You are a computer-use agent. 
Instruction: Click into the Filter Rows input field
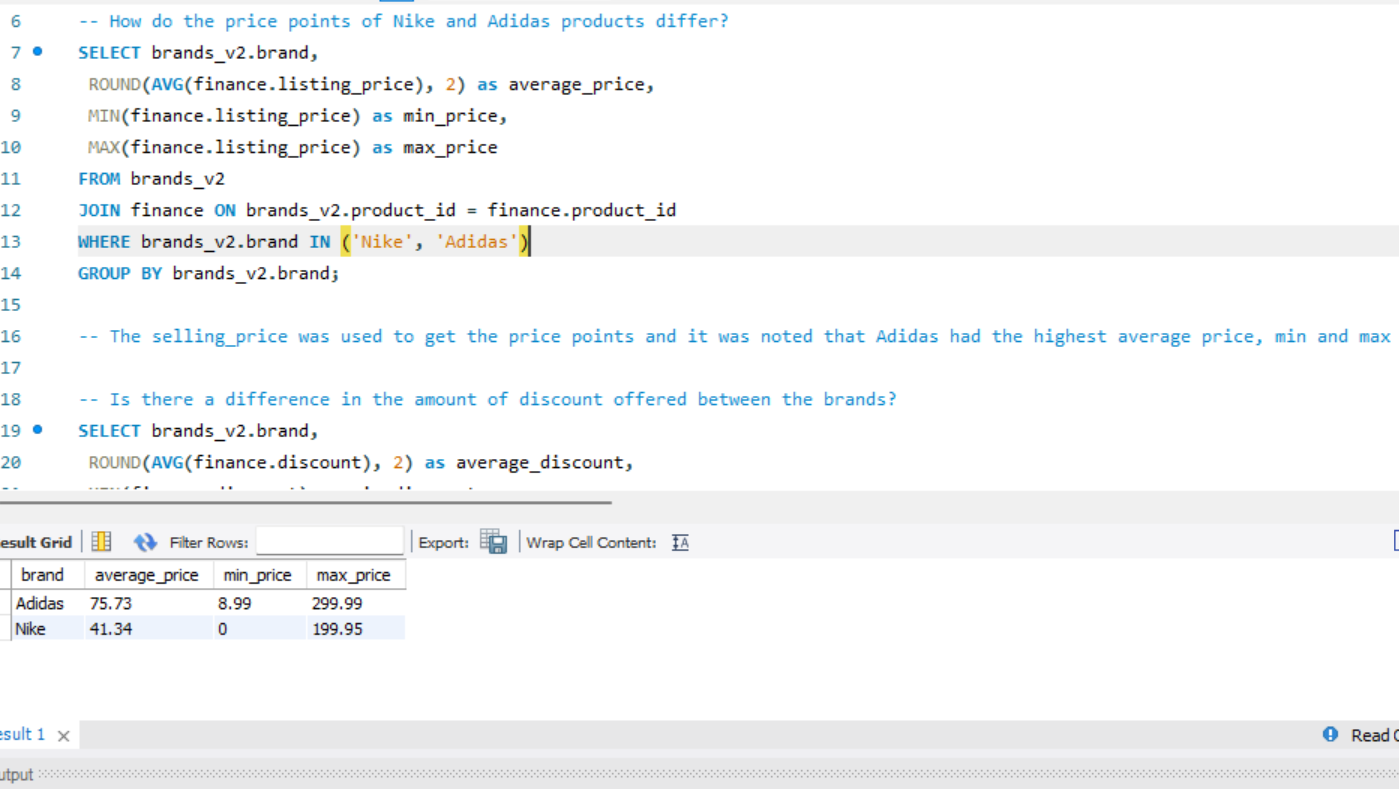coord(329,542)
